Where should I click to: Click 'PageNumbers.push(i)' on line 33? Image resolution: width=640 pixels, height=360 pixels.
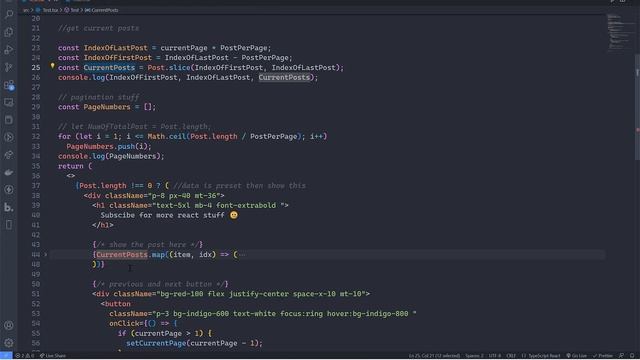tap(109, 146)
